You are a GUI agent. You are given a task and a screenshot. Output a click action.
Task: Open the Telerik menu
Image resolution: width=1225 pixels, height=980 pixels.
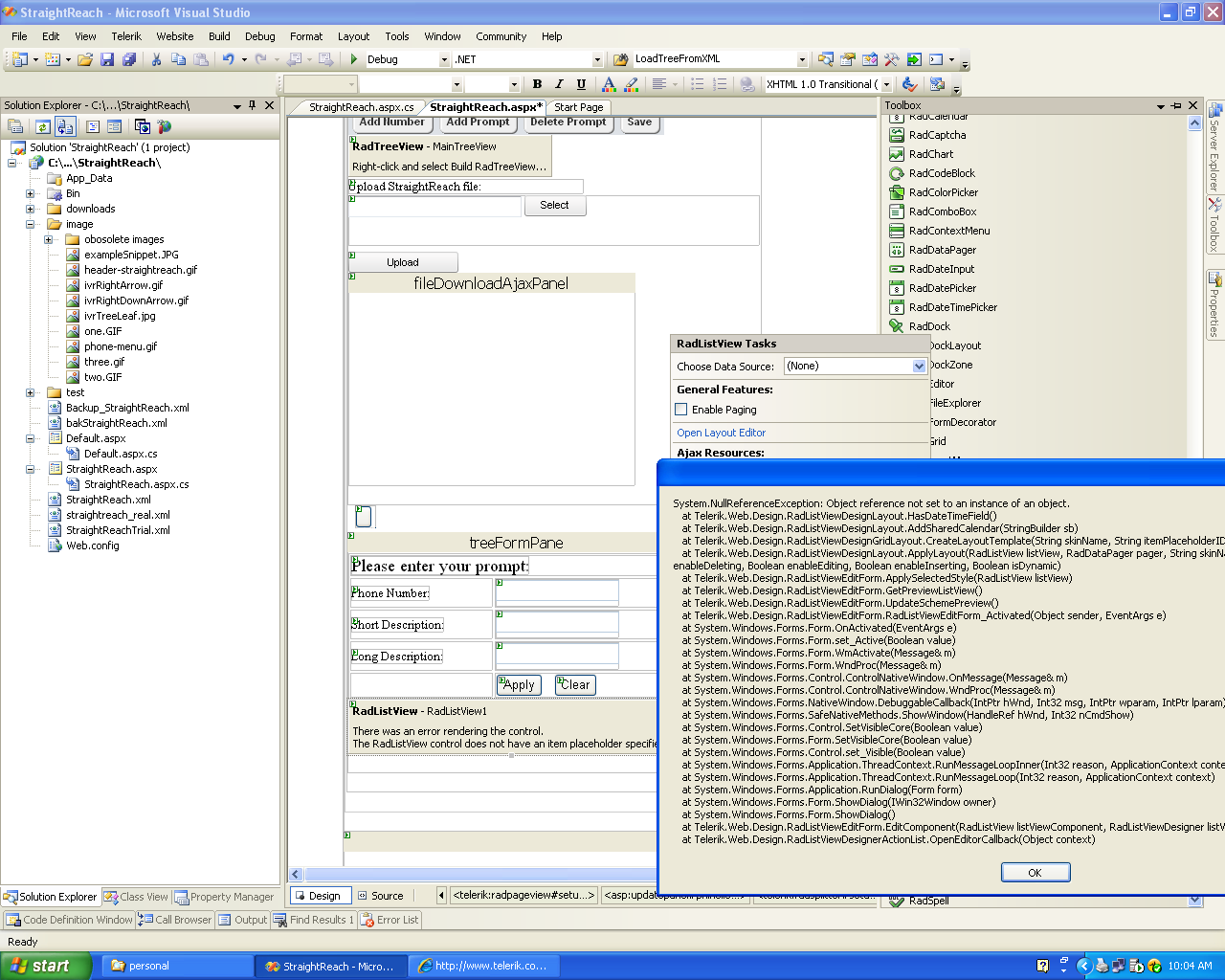[x=125, y=36]
